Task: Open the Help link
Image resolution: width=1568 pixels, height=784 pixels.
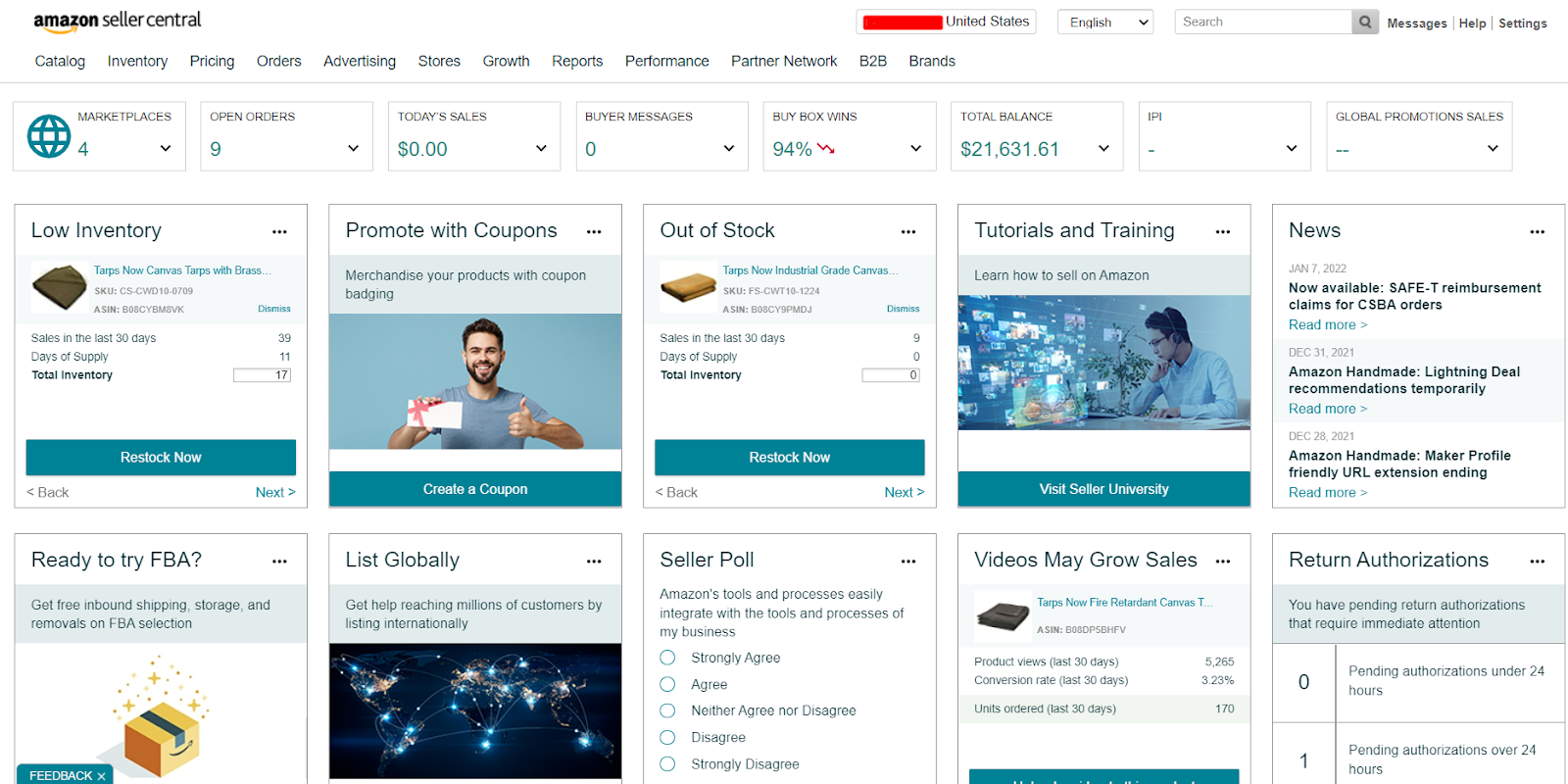Action: coord(1472,24)
